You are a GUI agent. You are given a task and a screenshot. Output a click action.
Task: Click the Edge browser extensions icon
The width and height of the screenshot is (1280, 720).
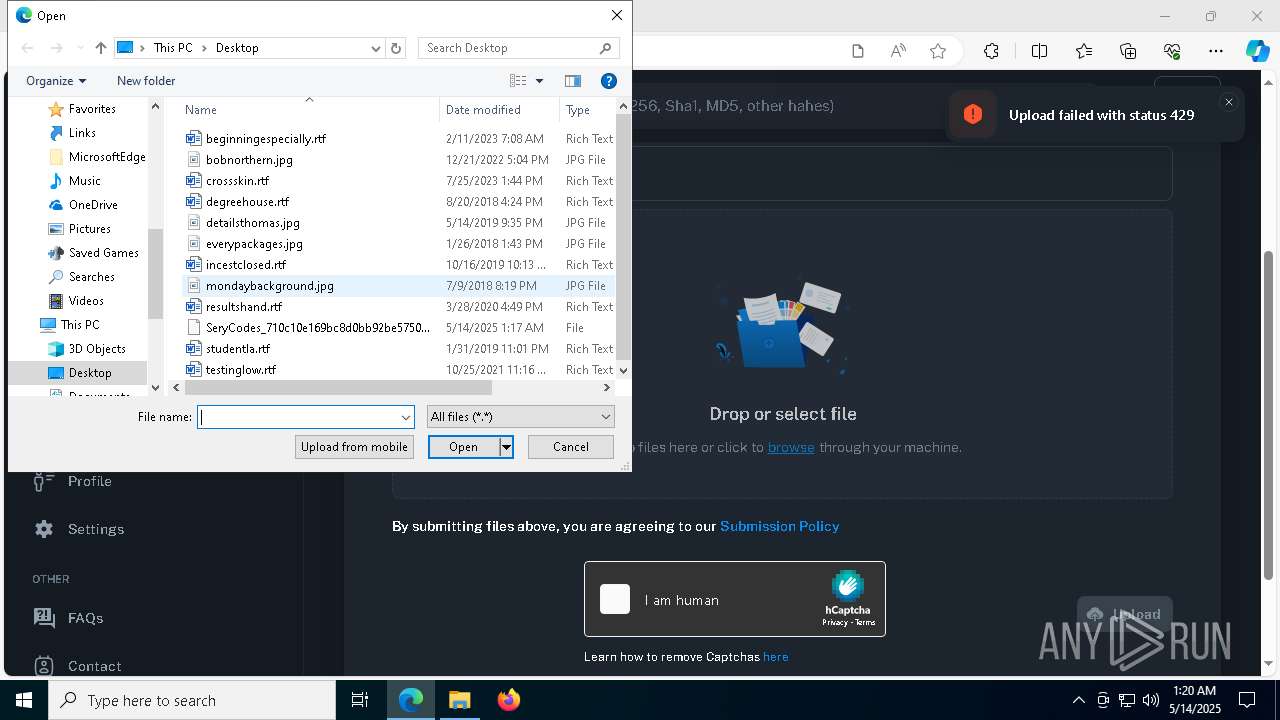click(x=991, y=51)
